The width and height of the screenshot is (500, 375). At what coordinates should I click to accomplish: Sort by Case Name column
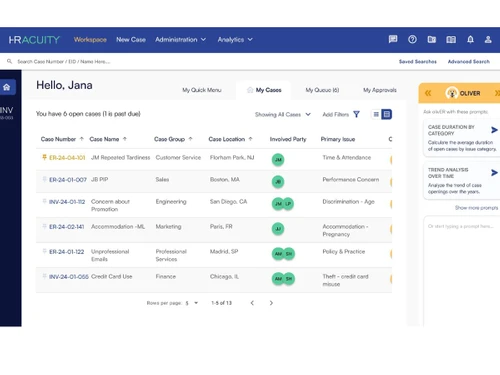click(x=108, y=139)
